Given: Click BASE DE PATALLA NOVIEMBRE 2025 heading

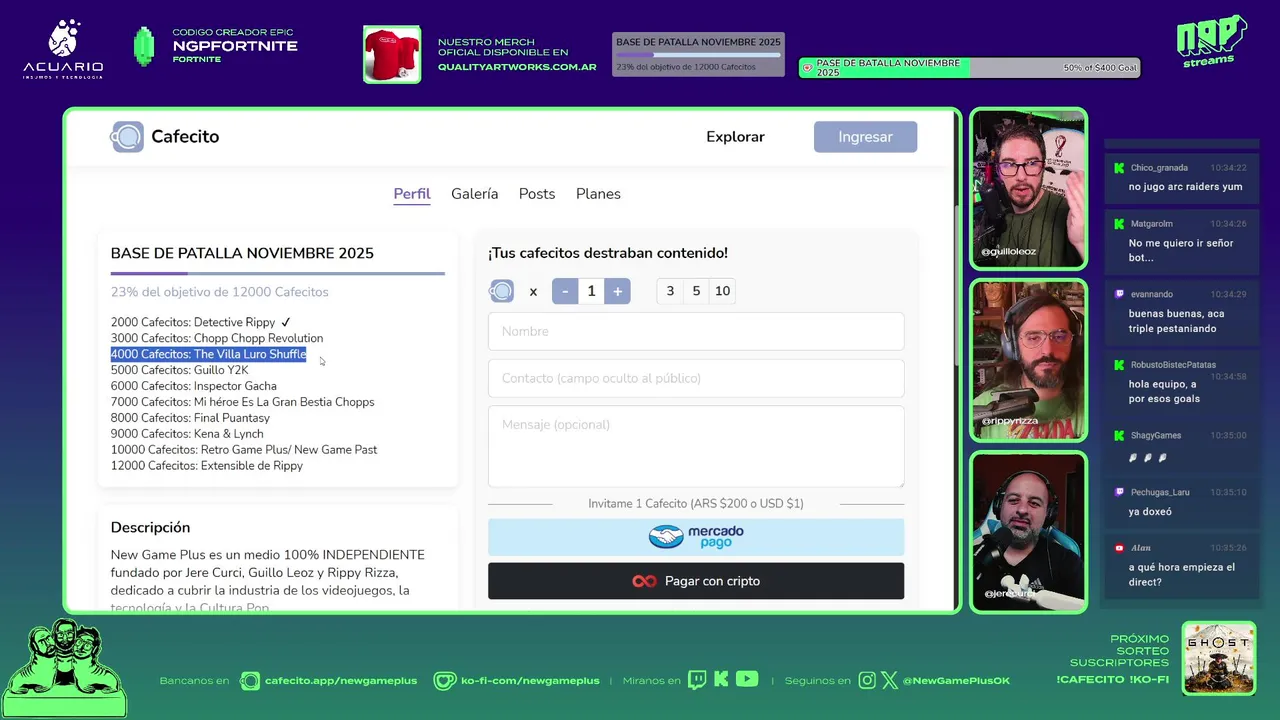Looking at the screenshot, I should (242, 253).
